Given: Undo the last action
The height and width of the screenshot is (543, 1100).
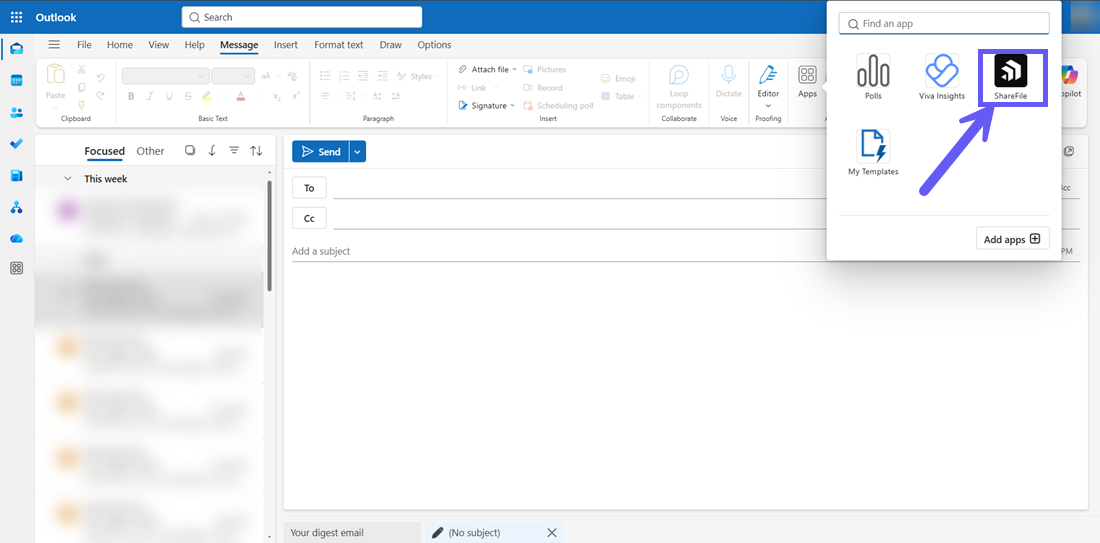Looking at the screenshot, I should 100,78.
